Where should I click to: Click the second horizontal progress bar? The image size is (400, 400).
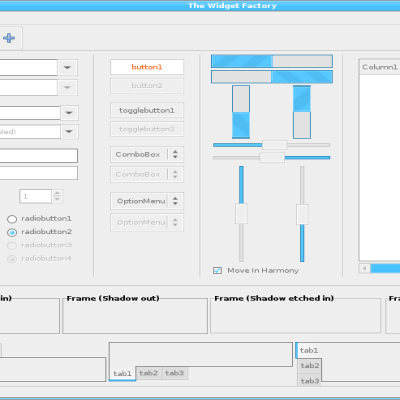272,77
